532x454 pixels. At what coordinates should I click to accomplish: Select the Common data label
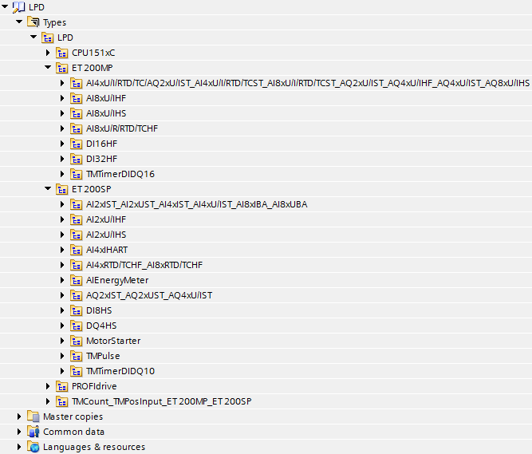tap(74, 432)
